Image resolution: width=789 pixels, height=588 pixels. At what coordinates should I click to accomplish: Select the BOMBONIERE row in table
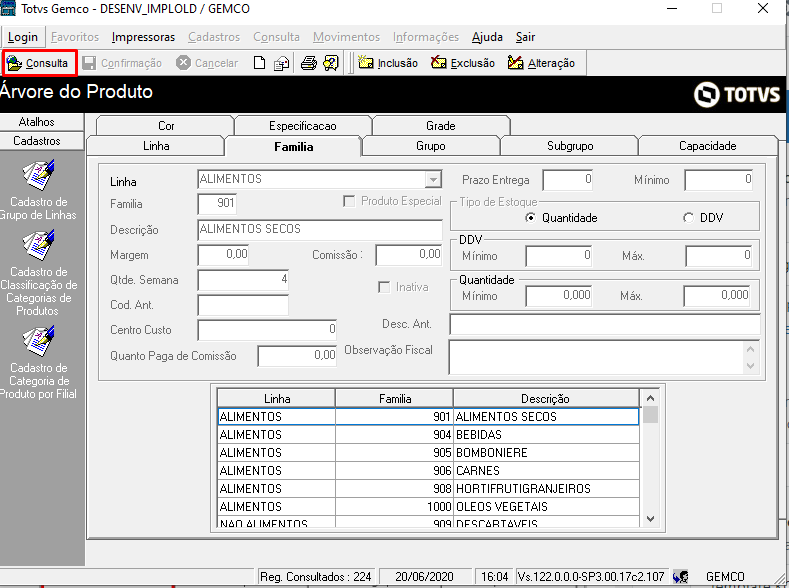point(429,453)
